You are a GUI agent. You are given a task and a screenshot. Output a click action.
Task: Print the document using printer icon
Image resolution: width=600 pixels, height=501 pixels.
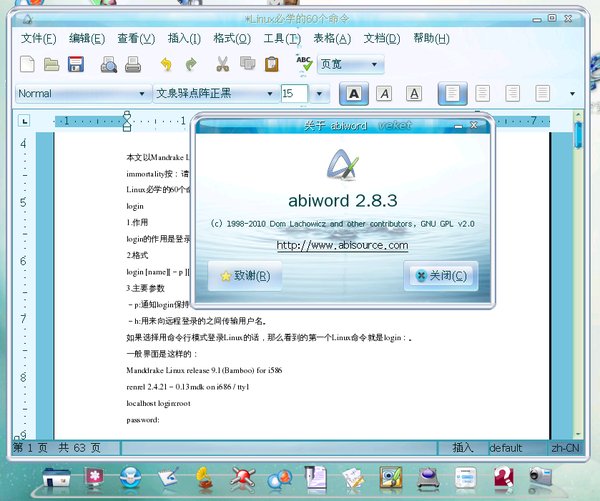pos(133,64)
